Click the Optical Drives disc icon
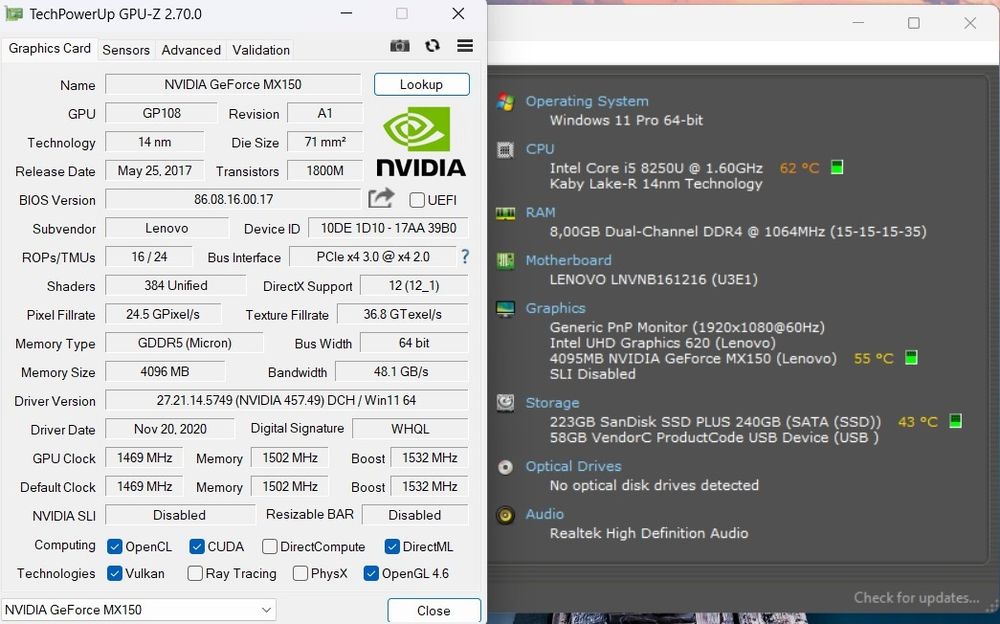The image size is (1000, 624). (x=506, y=467)
